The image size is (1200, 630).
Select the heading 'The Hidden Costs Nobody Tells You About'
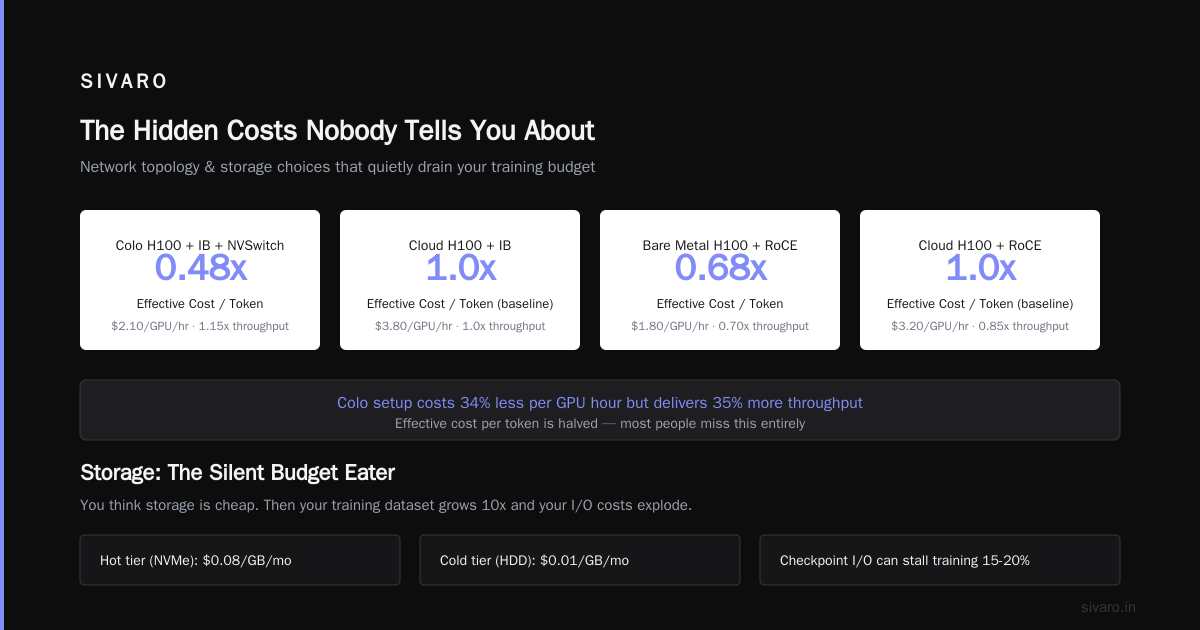[x=337, y=131]
